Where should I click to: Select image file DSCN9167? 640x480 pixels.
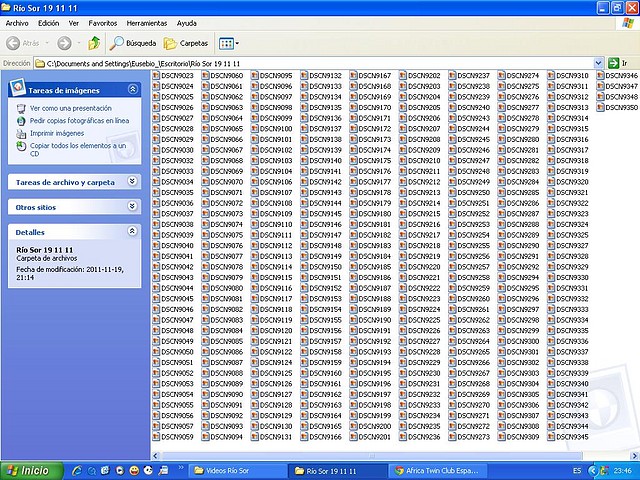(x=371, y=76)
